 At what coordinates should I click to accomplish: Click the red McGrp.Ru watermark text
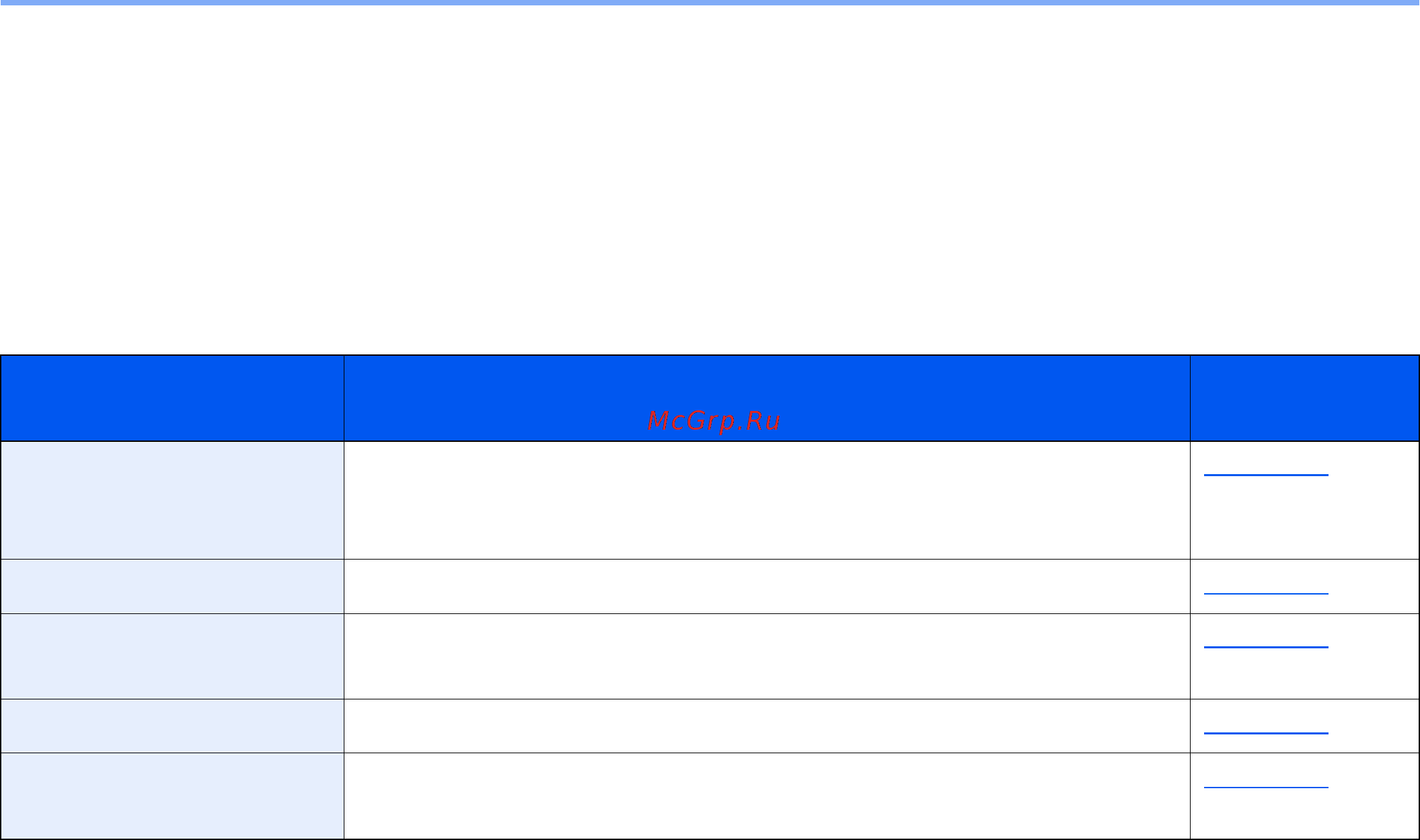[x=714, y=421]
